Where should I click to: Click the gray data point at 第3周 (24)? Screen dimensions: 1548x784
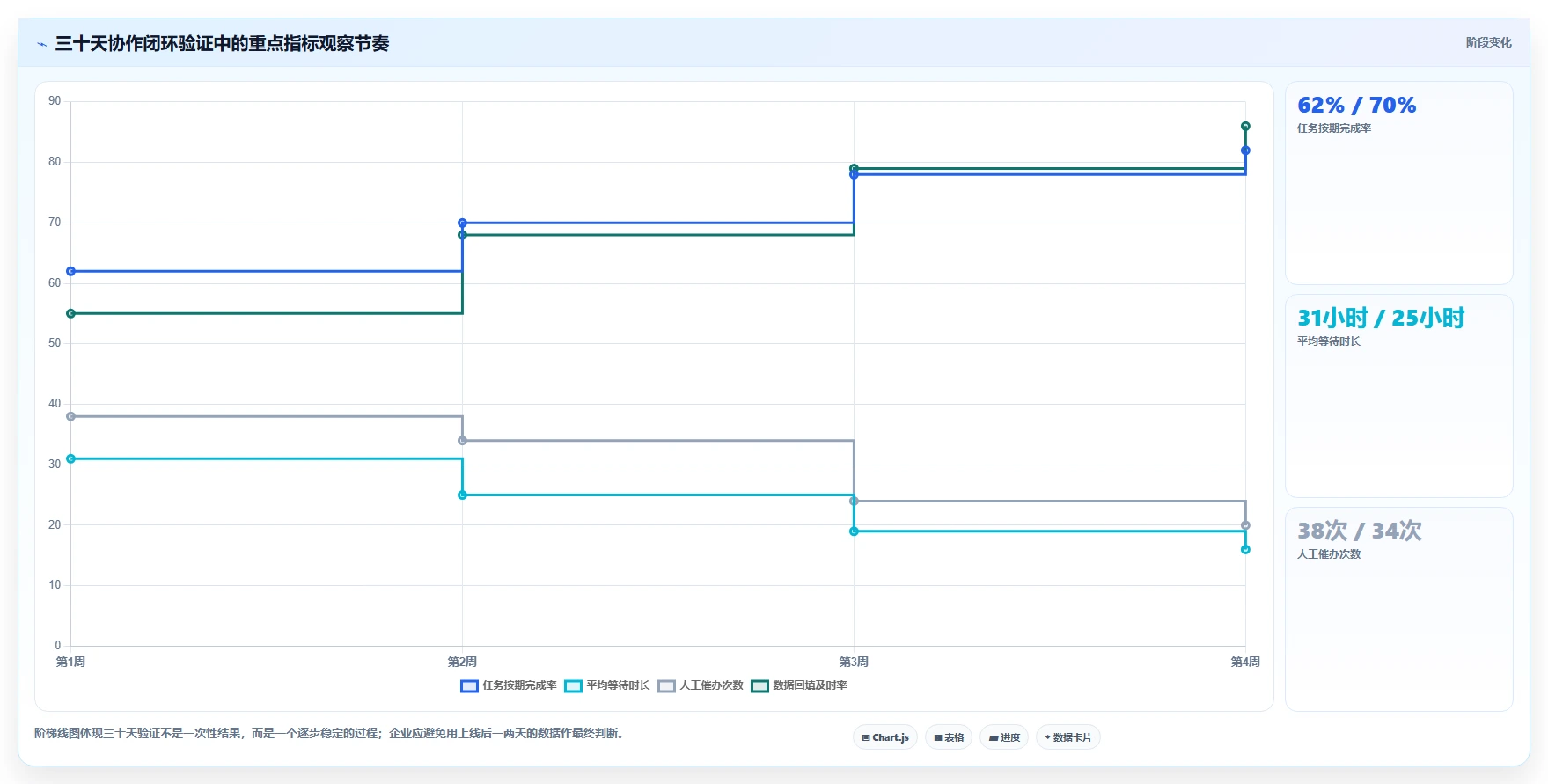(854, 502)
